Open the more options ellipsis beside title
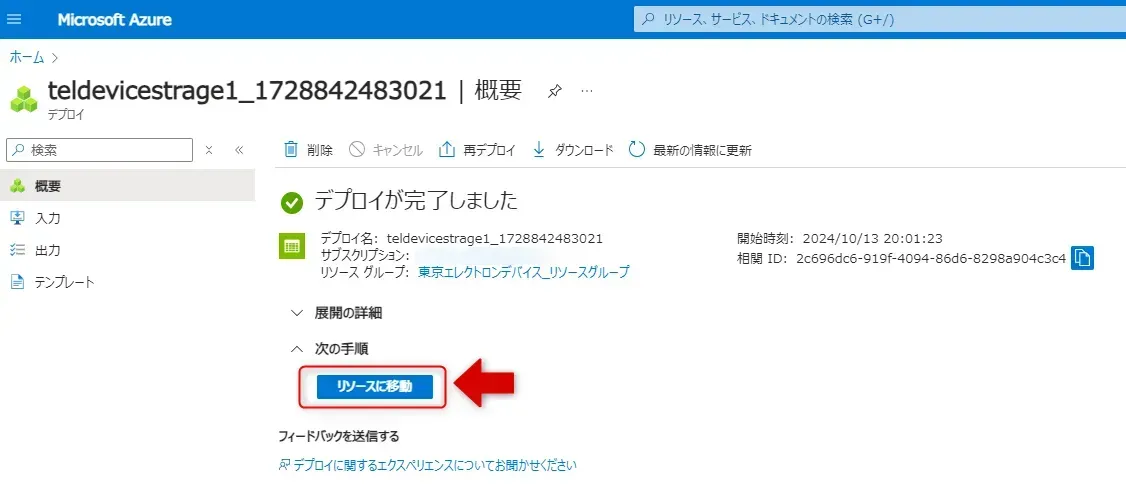 click(x=587, y=91)
